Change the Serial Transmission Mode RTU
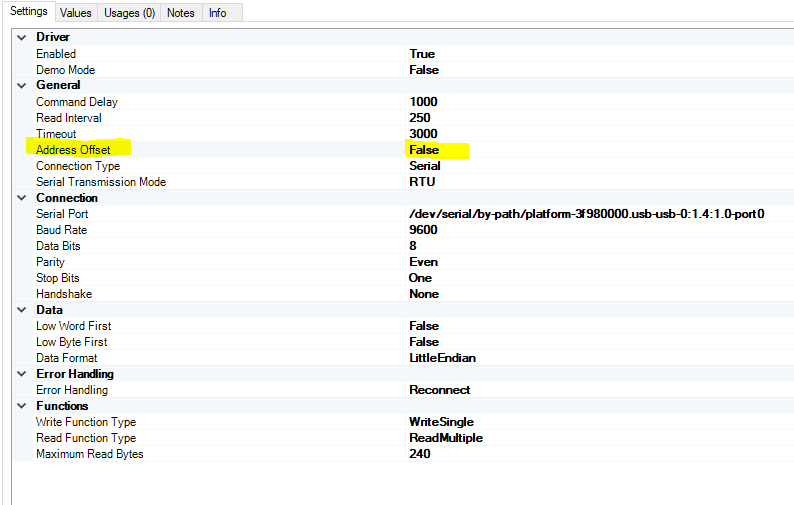794x505 pixels. 422,182
